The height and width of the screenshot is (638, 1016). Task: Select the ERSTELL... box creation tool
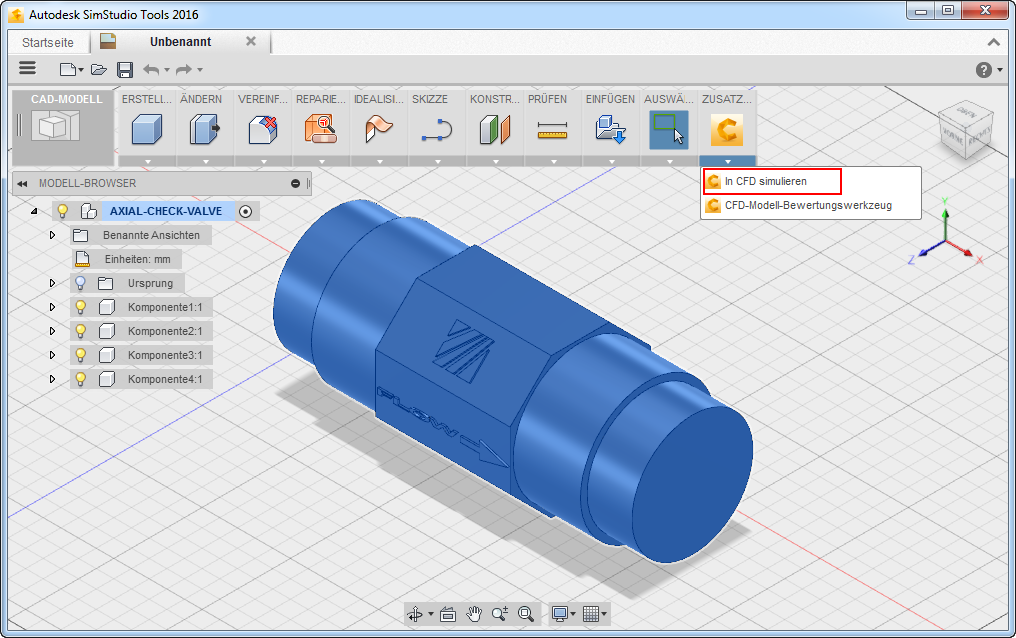pyautogui.click(x=146, y=129)
